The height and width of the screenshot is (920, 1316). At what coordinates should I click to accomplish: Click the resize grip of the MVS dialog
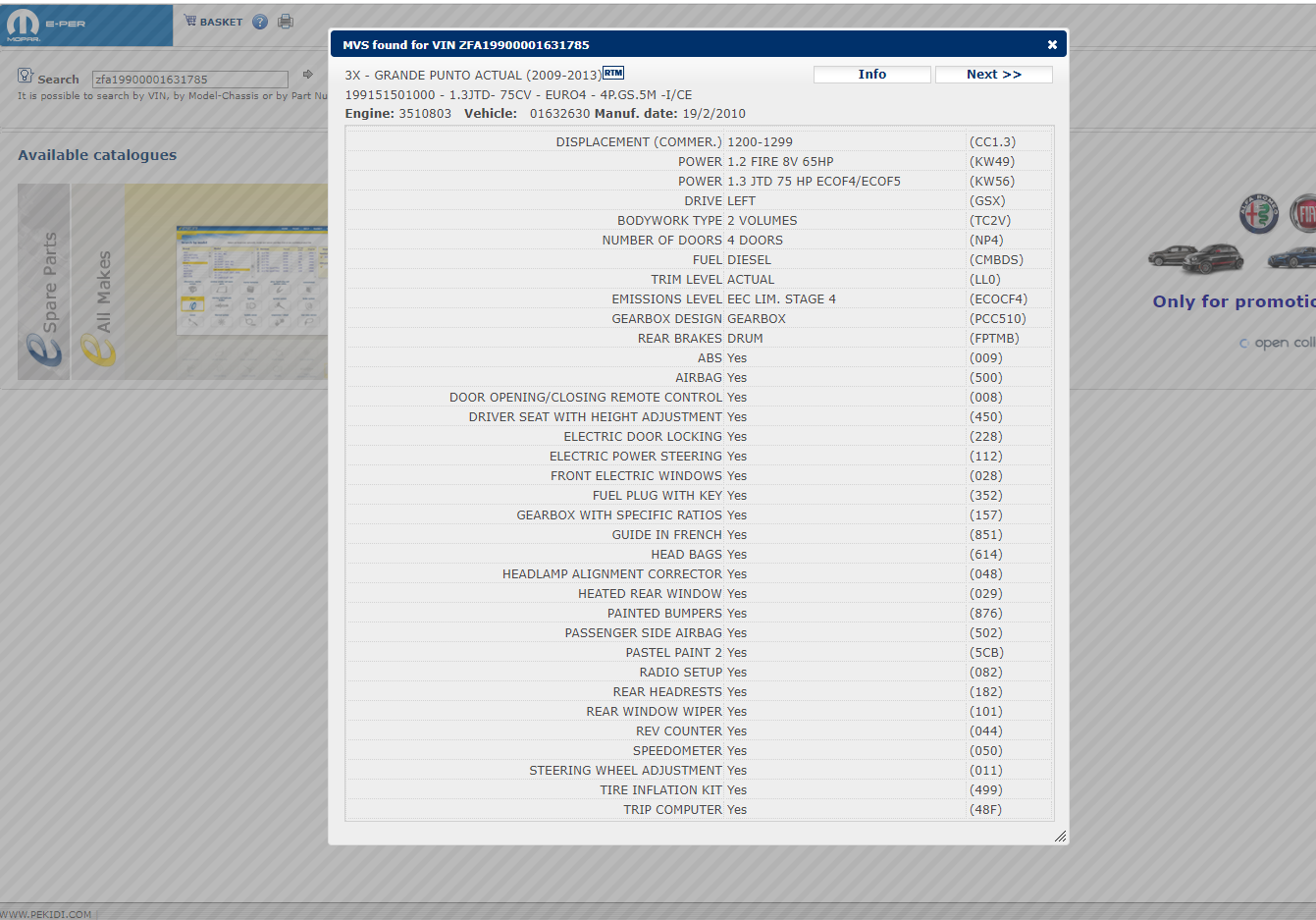pyautogui.click(x=1060, y=836)
